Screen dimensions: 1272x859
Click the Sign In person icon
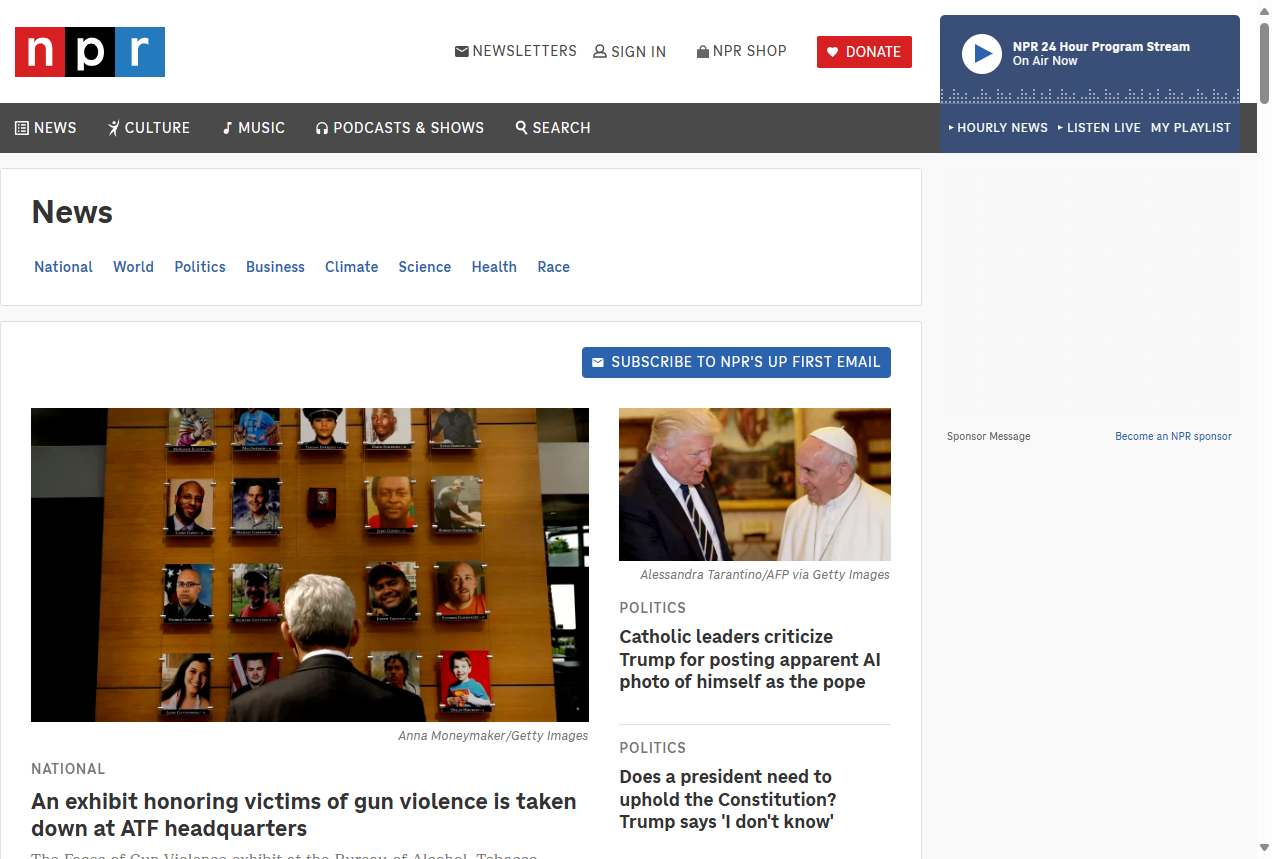600,52
